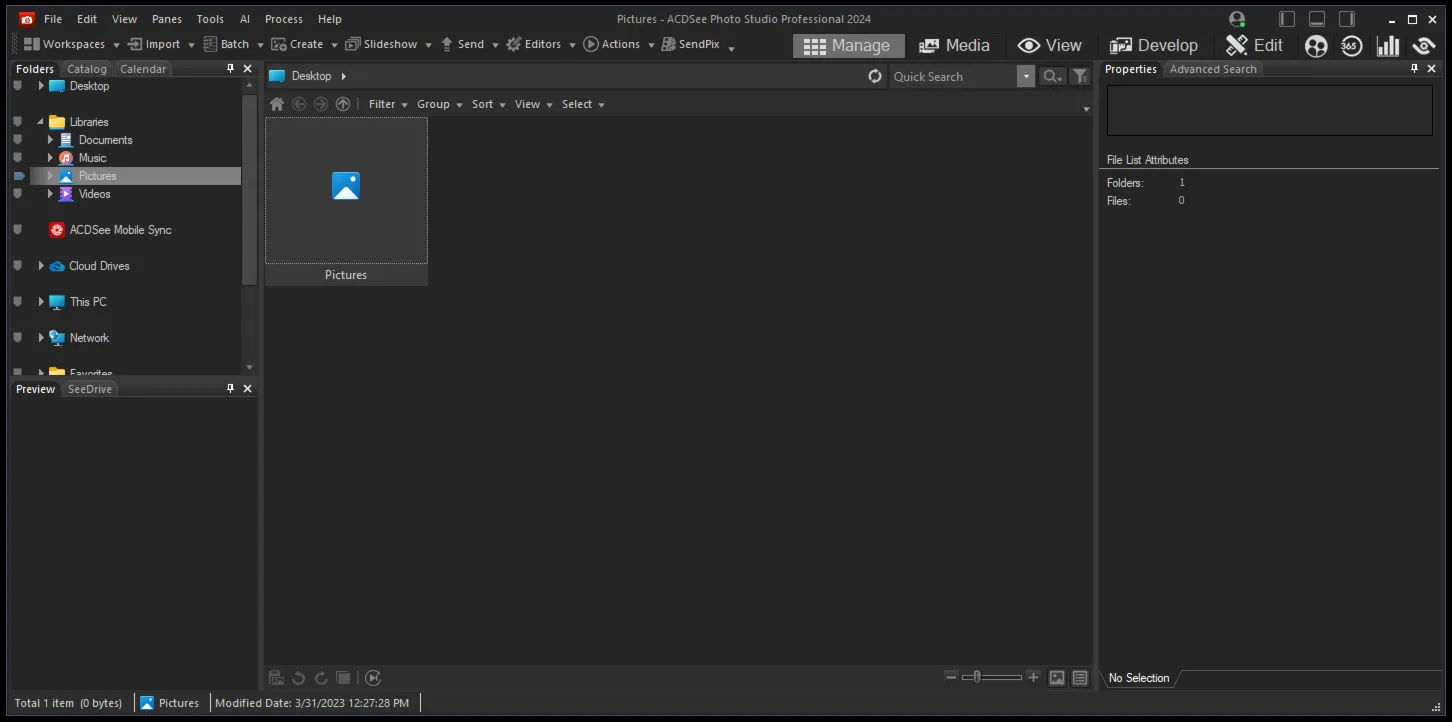
Task: Toggle auto-hide pin on Properties pane
Action: (1414, 69)
